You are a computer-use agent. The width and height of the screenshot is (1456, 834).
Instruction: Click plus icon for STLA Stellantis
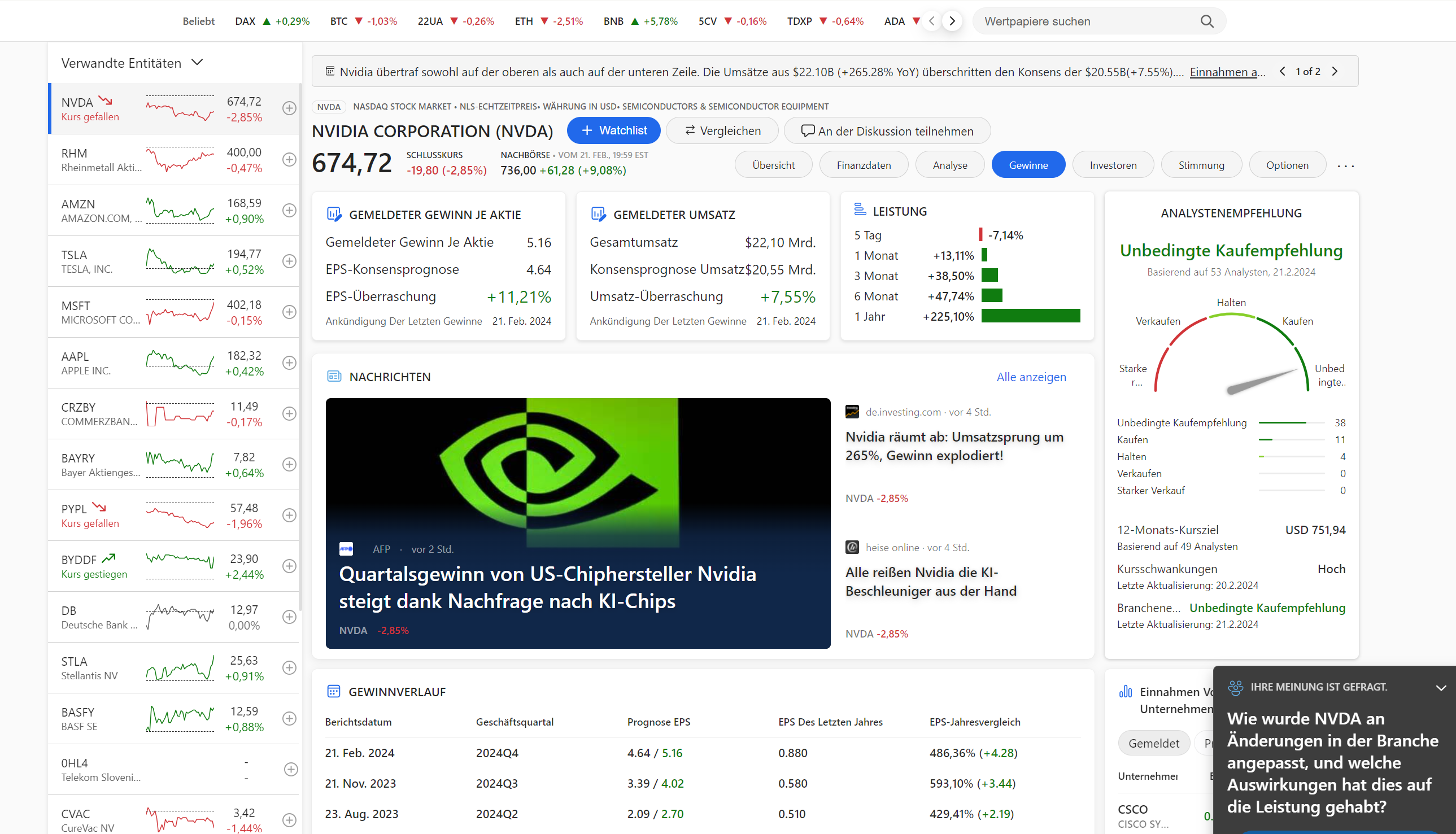[x=289, y=667]
